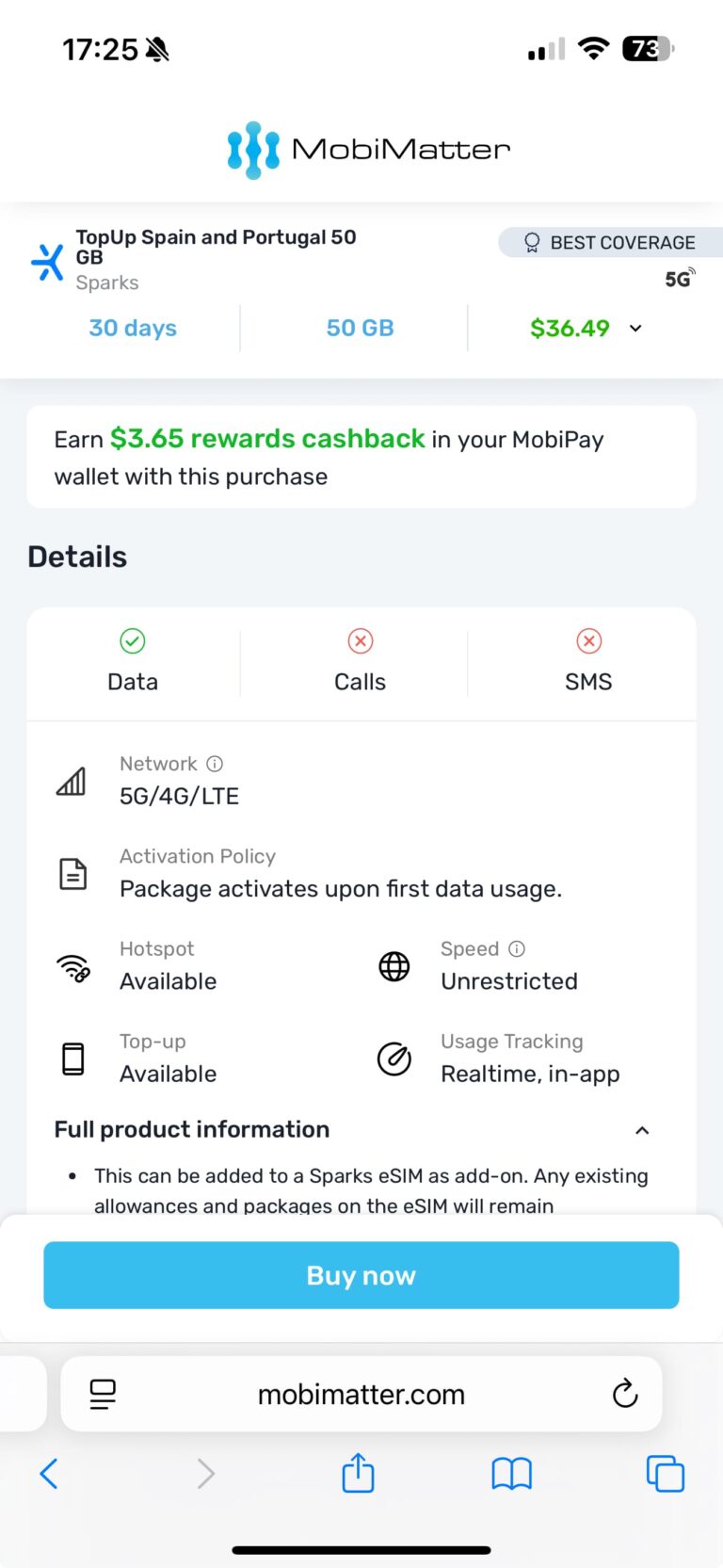Tap the red Calls cross indicator

[x=361, y=641]
